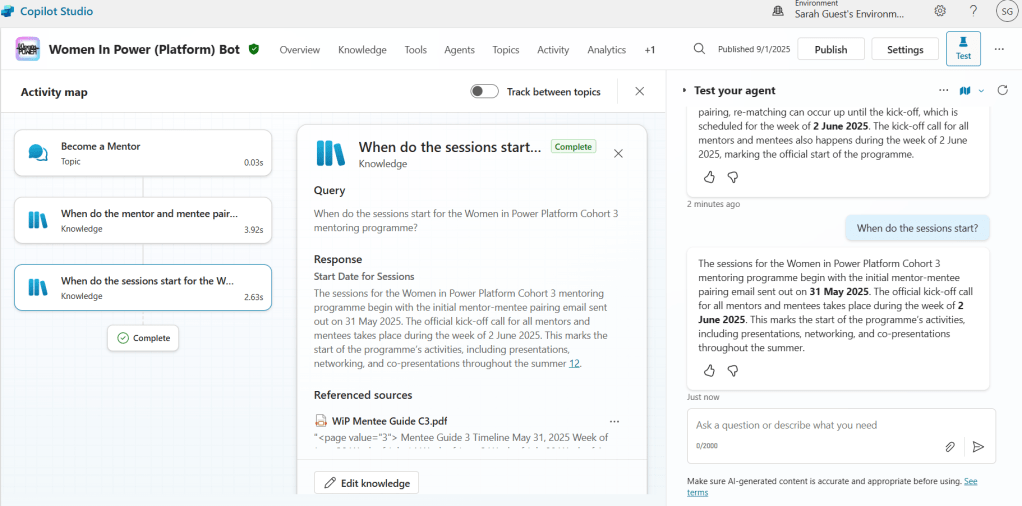
Task: Open more options for WiP Mentee Guide C3.pdf
Action: 614,421
